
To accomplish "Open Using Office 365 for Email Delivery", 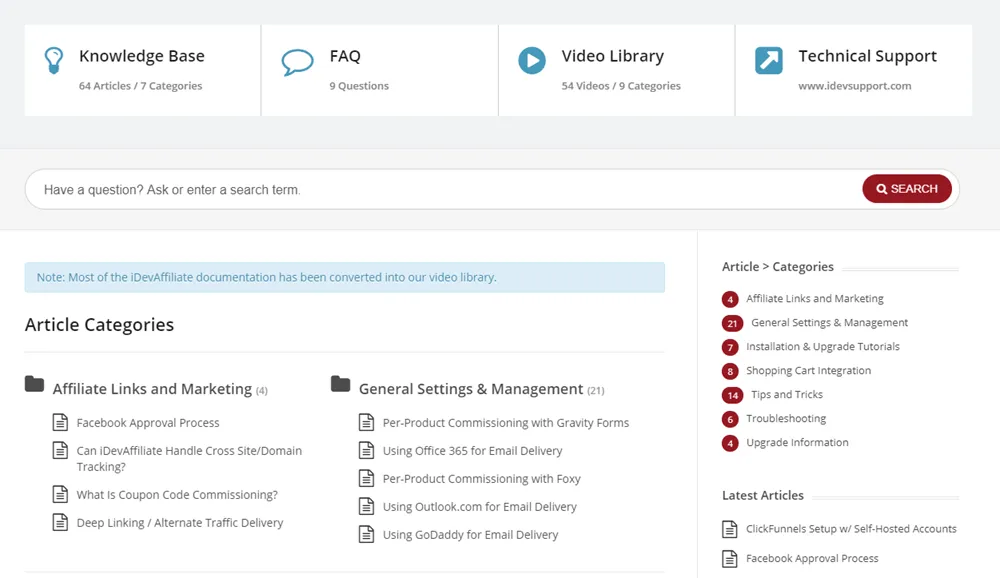I will click(x=473, y=450).
